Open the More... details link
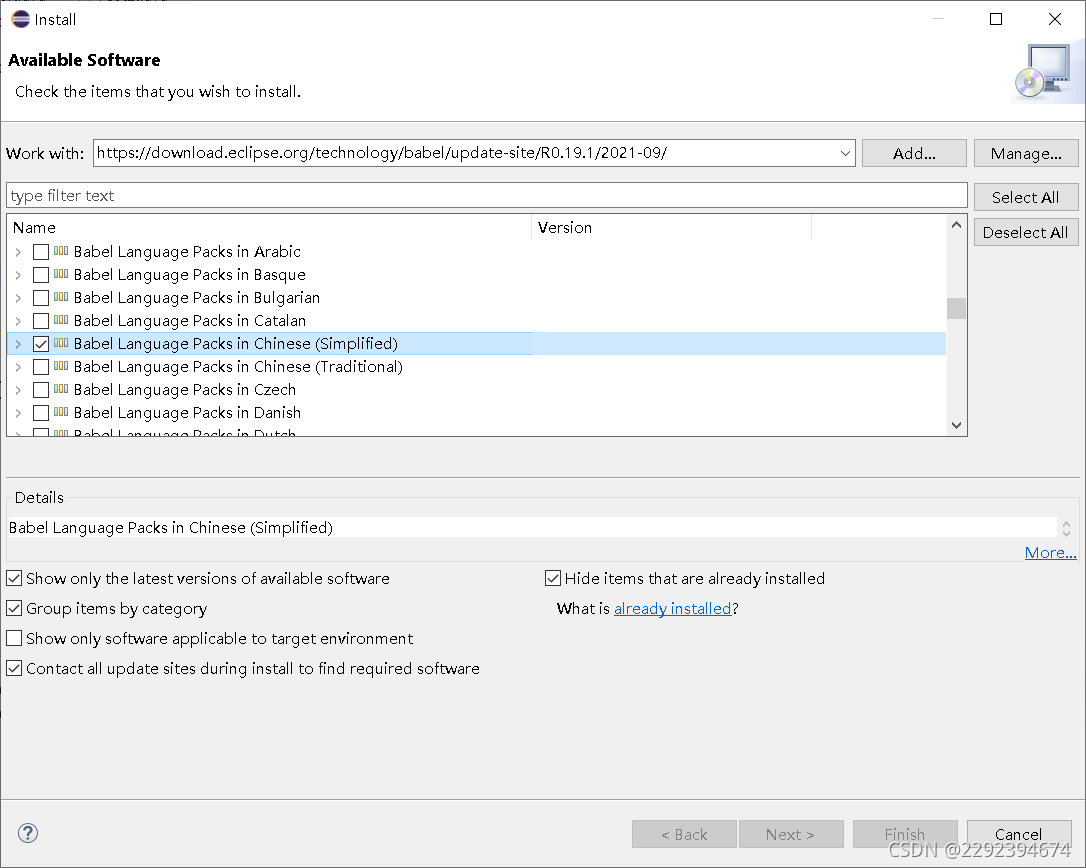The width and height of the screenshot is (1086, 868). pyautogui.click(x=1050, y=553)
